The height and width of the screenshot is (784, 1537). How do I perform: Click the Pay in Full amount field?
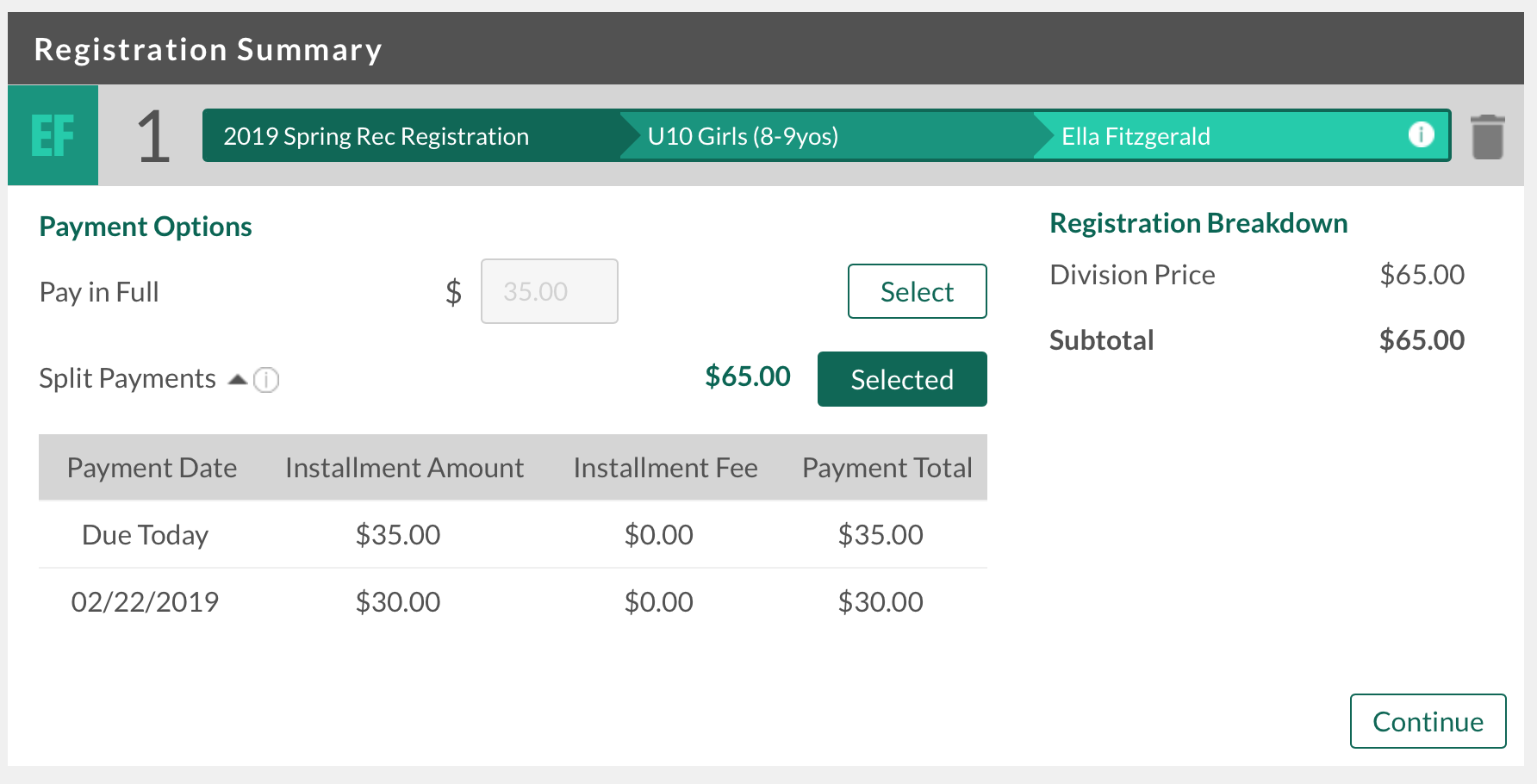549,291
